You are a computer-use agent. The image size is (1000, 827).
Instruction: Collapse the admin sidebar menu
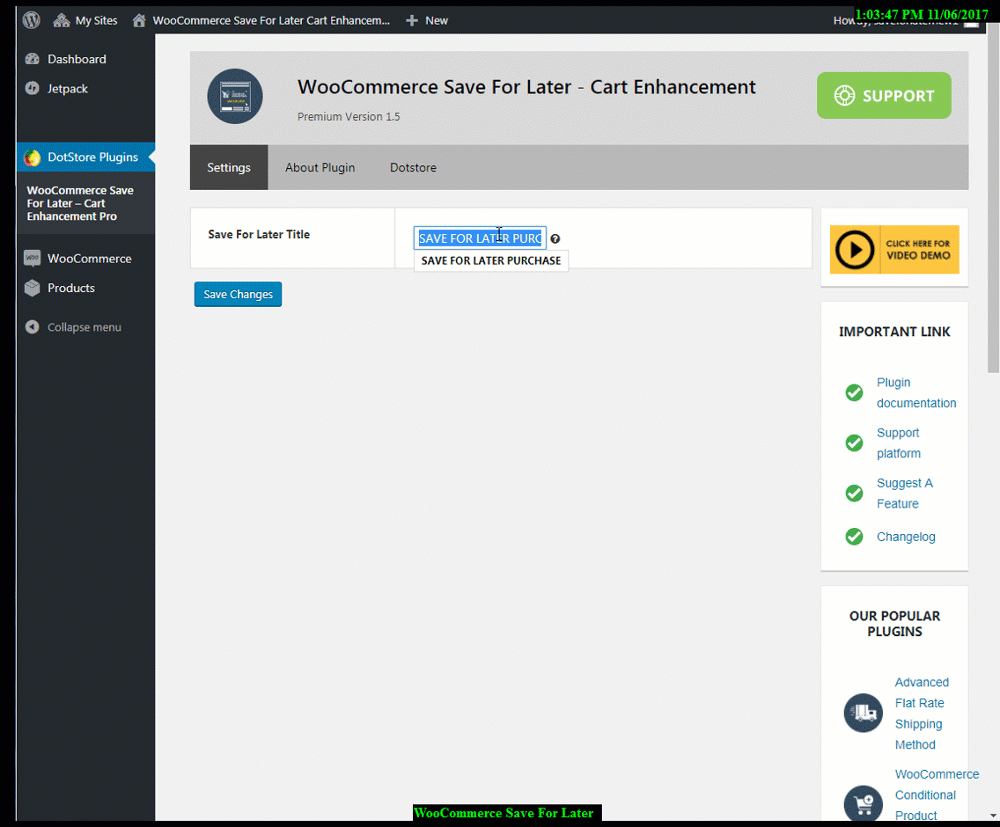pos(84,327)
